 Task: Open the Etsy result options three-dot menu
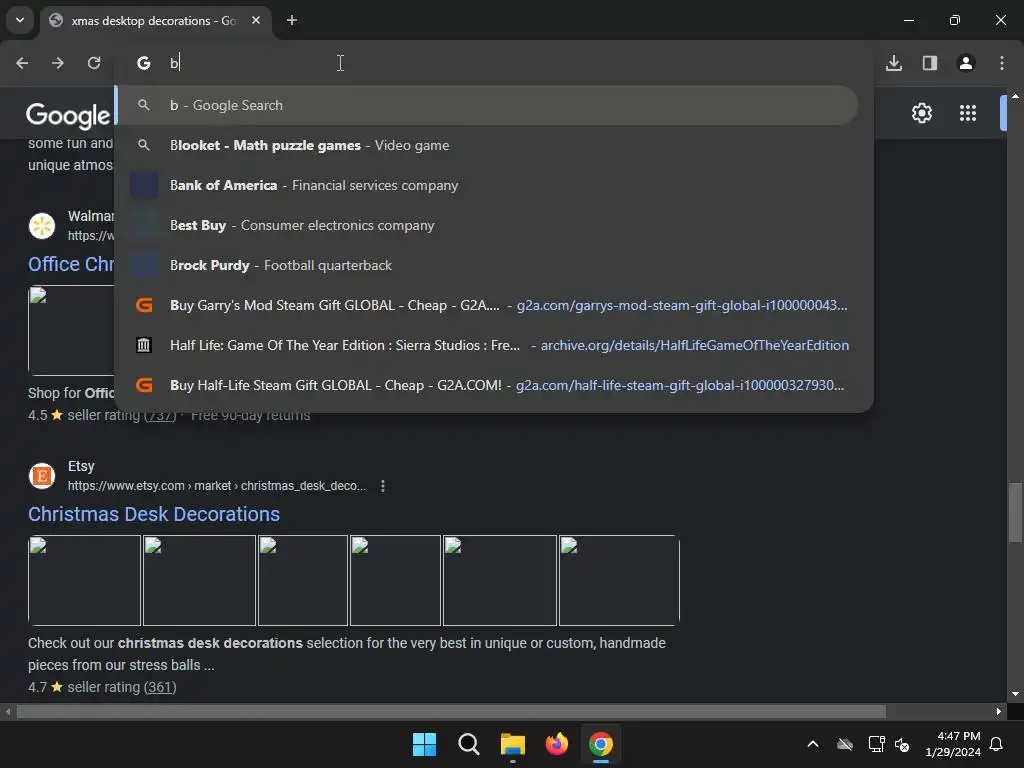click(x=383, y=486)
